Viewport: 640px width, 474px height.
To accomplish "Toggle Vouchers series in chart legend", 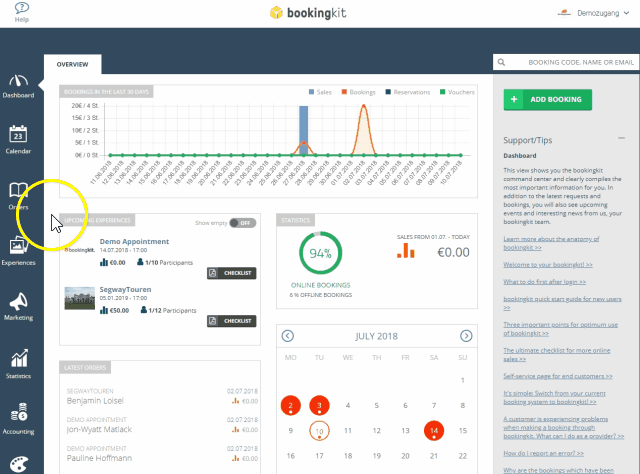I will (x=457, y=92).
